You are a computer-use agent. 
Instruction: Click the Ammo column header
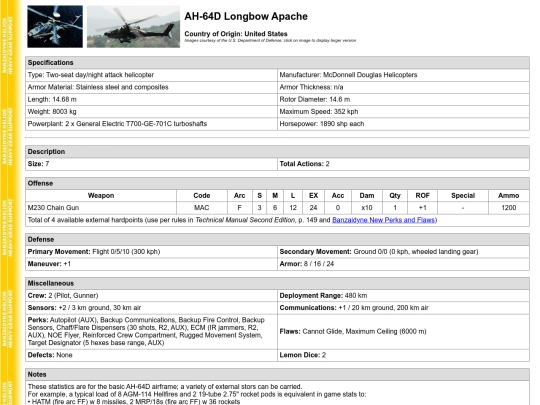pyautogui.click(x=509, y=196)
